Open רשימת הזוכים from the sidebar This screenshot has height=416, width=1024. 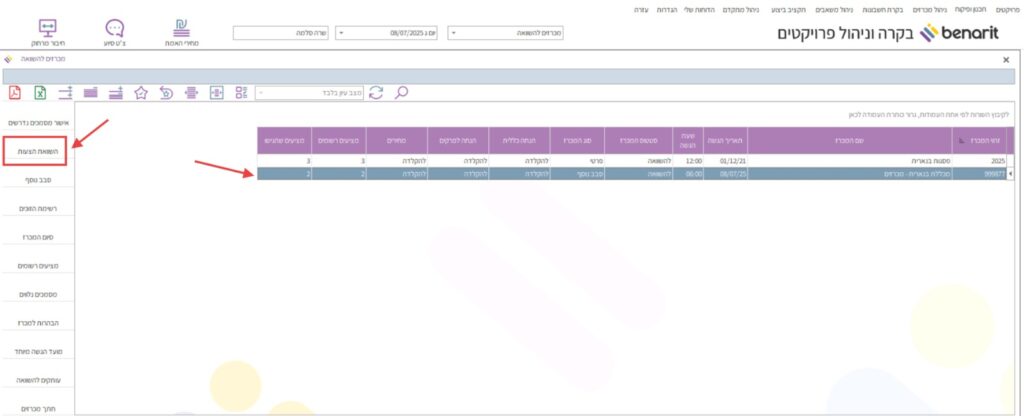coord(42,208)
